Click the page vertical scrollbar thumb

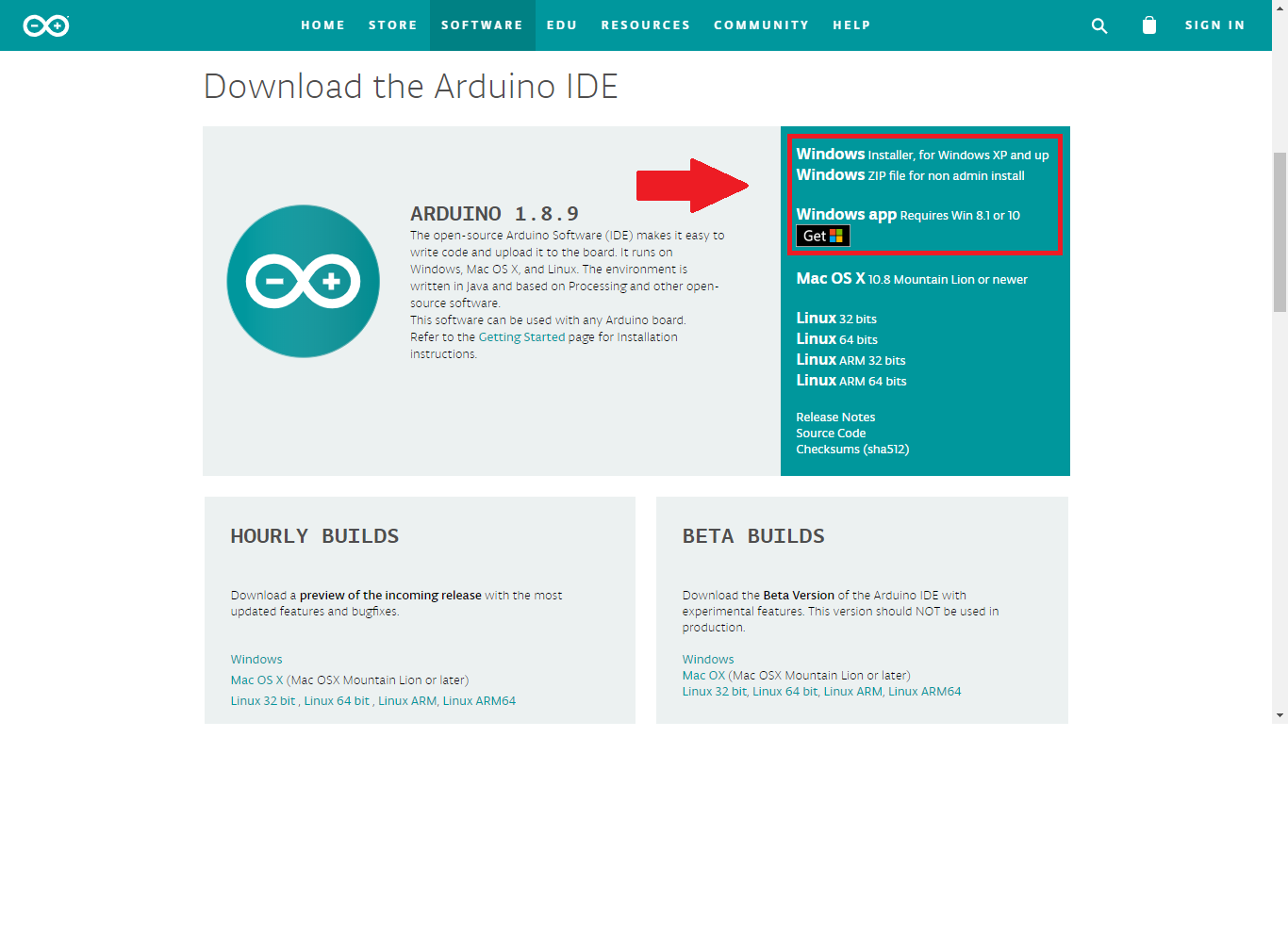point(1280,232)
